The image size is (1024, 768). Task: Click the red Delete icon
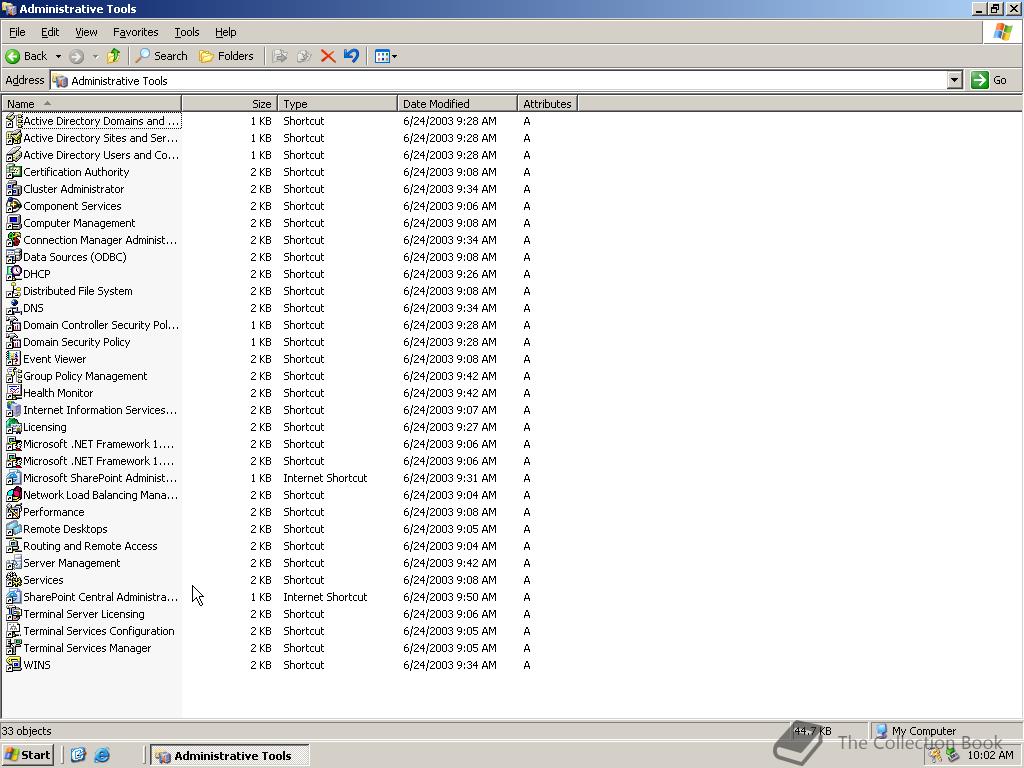tap(328, 56)
